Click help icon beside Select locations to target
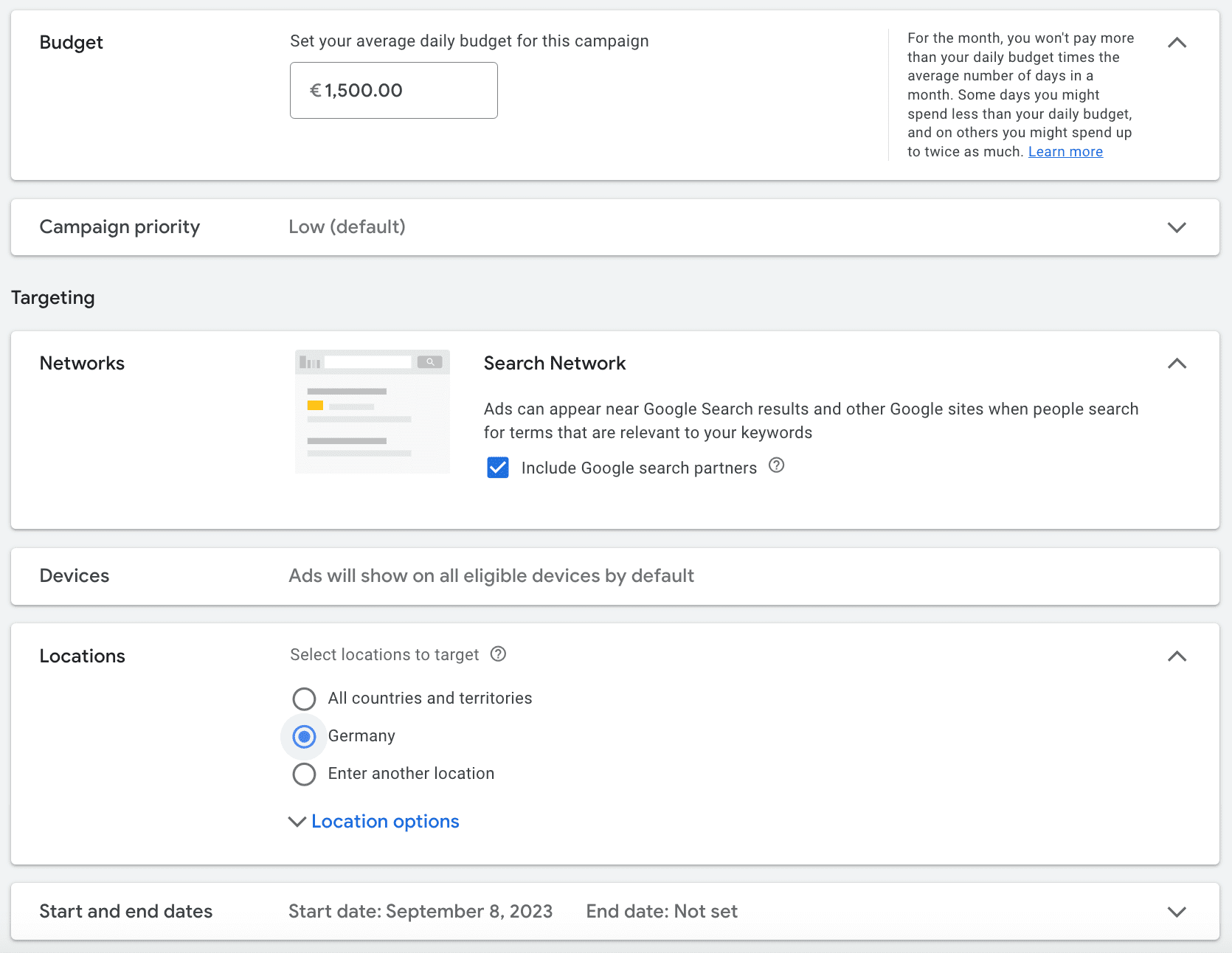Screen dimensions: 1232x953 tap(498, 654)
